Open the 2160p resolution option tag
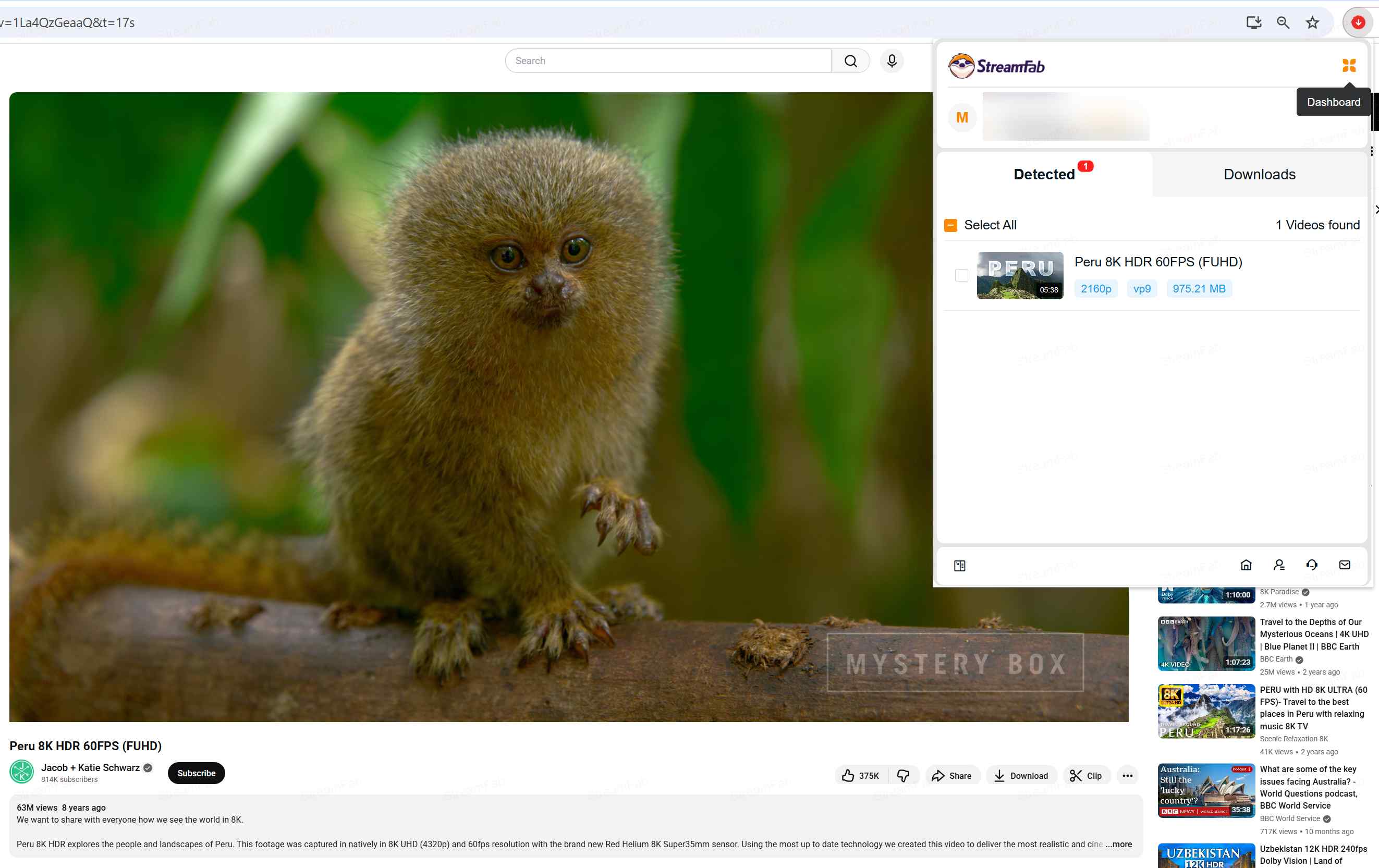The height and width of the screenshot is (868, 1379). 1095,289
